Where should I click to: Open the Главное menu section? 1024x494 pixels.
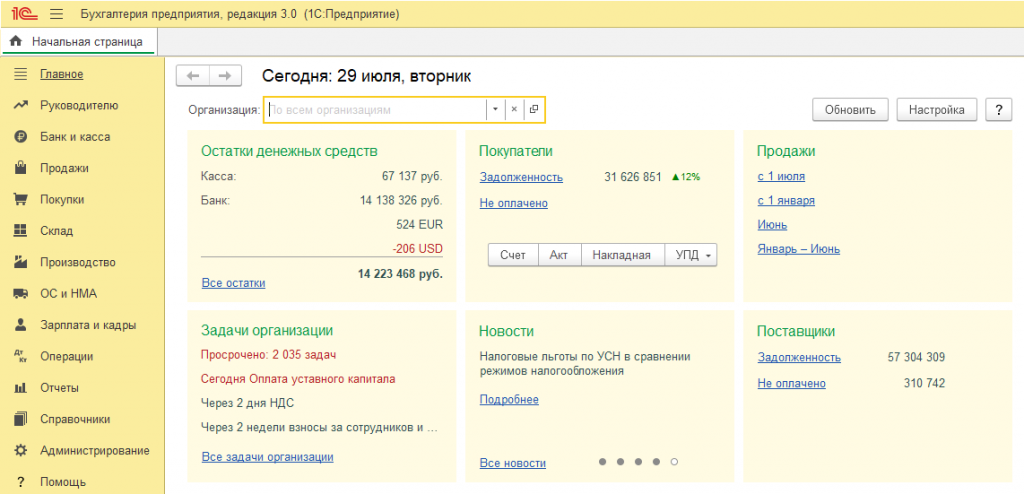pyautogui.click(x=61, y=74)
